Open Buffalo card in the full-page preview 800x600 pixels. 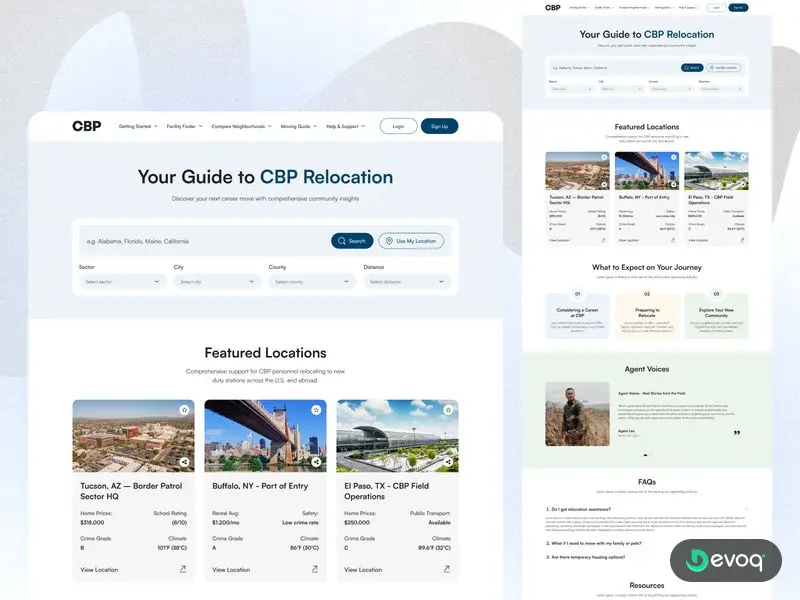tap(647, 199)
